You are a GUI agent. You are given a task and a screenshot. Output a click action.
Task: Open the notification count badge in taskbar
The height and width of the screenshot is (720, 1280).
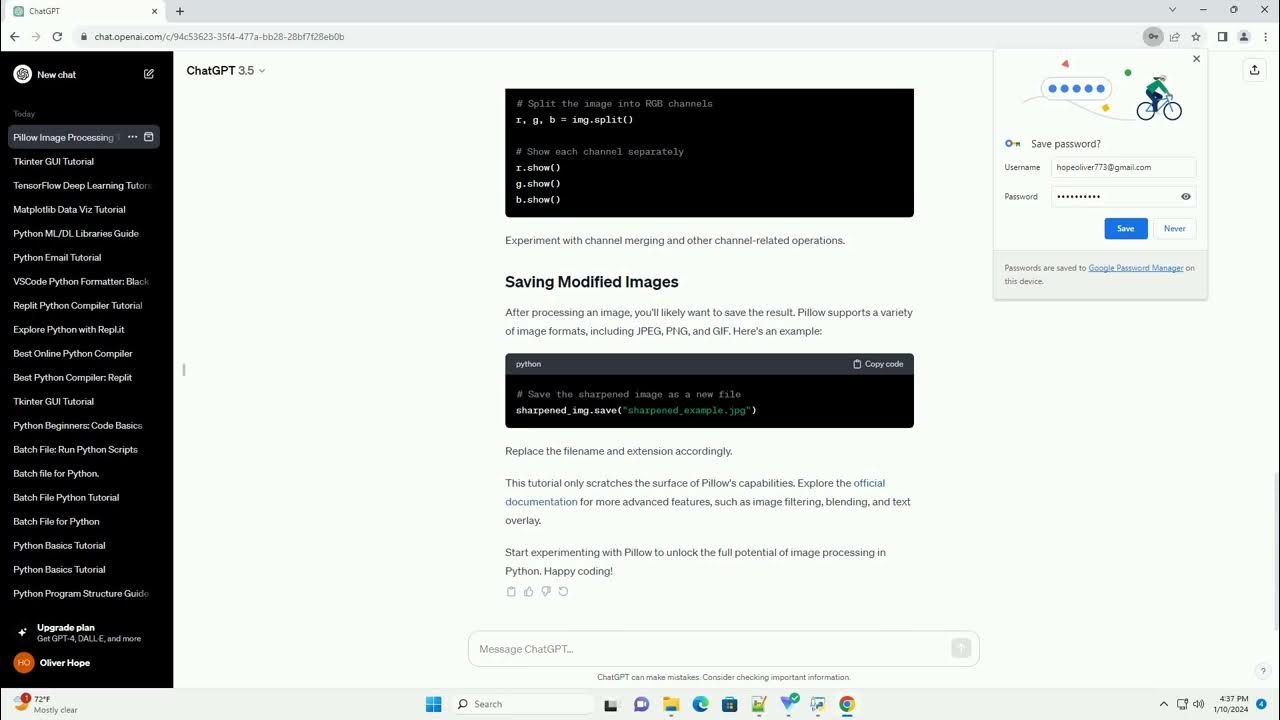click(x=1262, y=704)
